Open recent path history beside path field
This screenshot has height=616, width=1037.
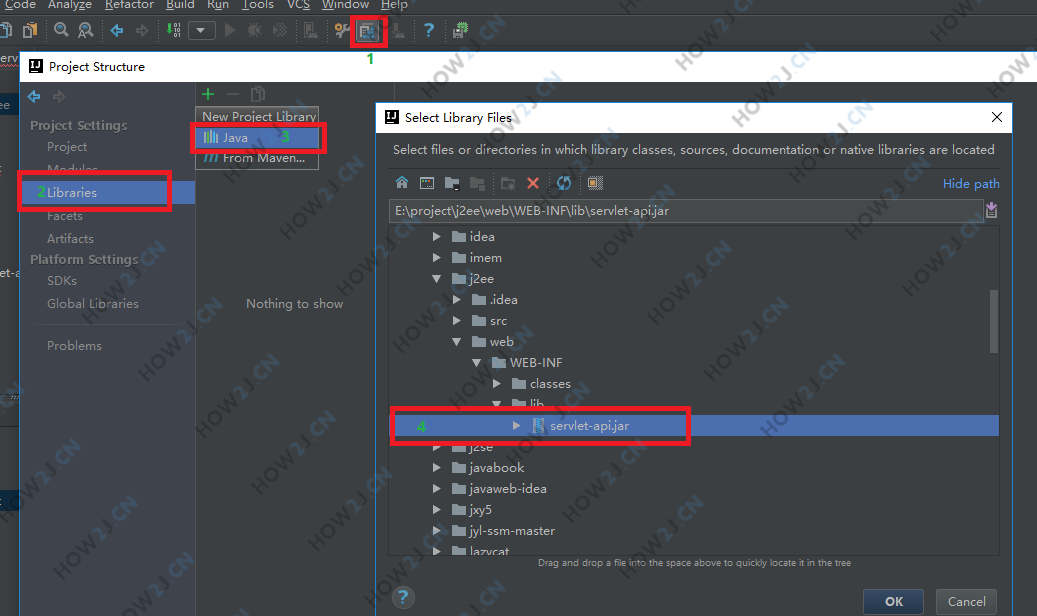coord(991,210)
